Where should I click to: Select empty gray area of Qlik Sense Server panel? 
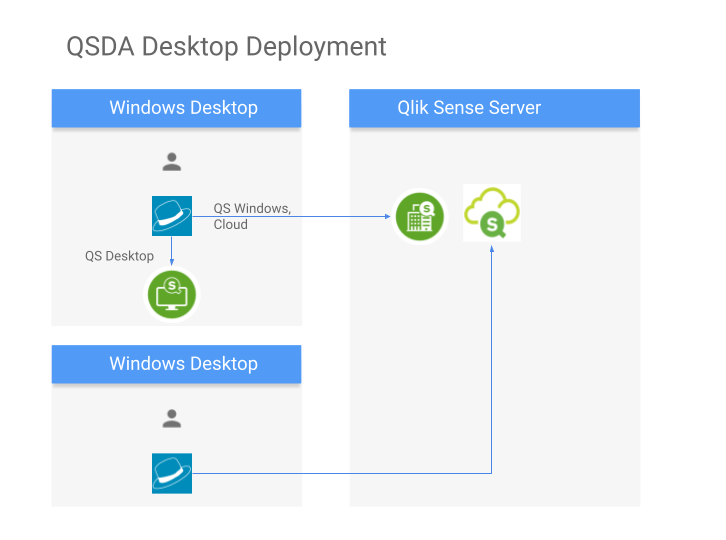pos(560,380)
